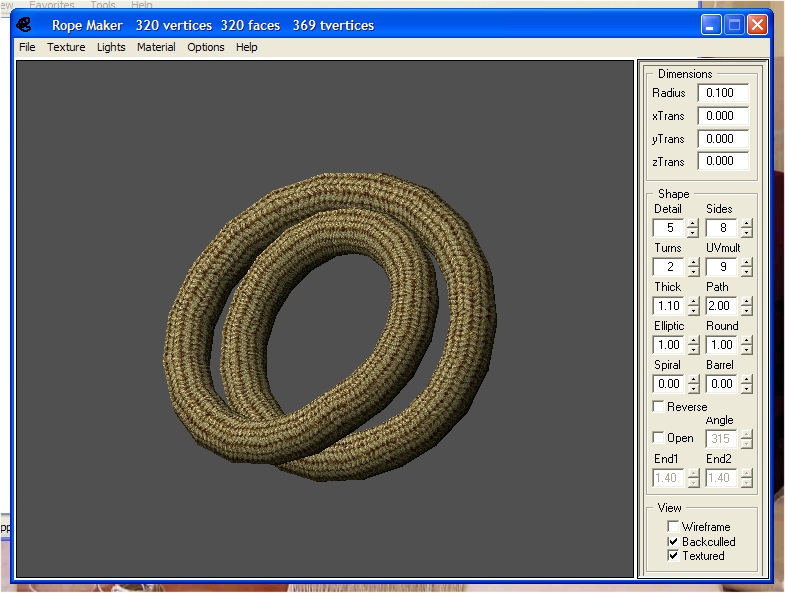Click the yTrans input field
785x593 pixels.
[723, 139]
